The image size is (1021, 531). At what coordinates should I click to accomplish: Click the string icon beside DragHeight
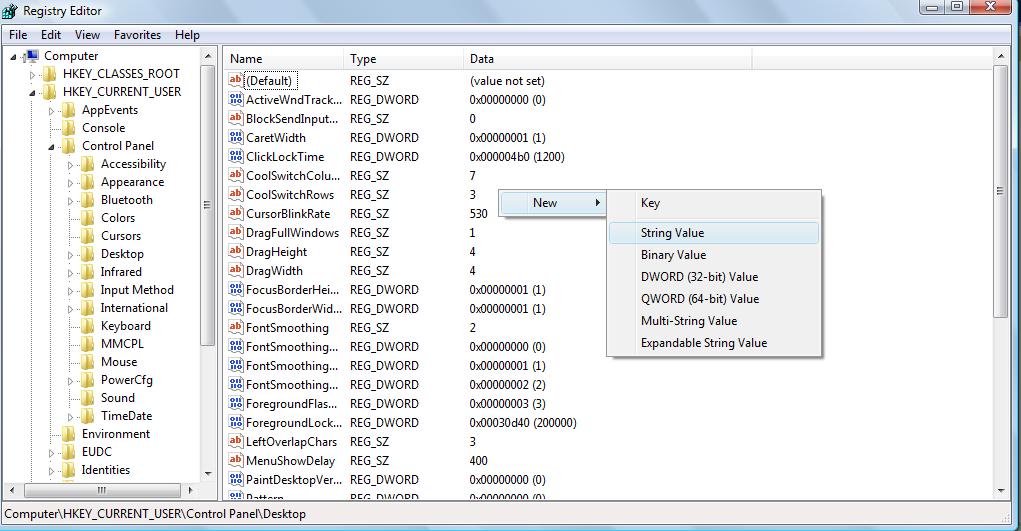[x=236, y=251]
